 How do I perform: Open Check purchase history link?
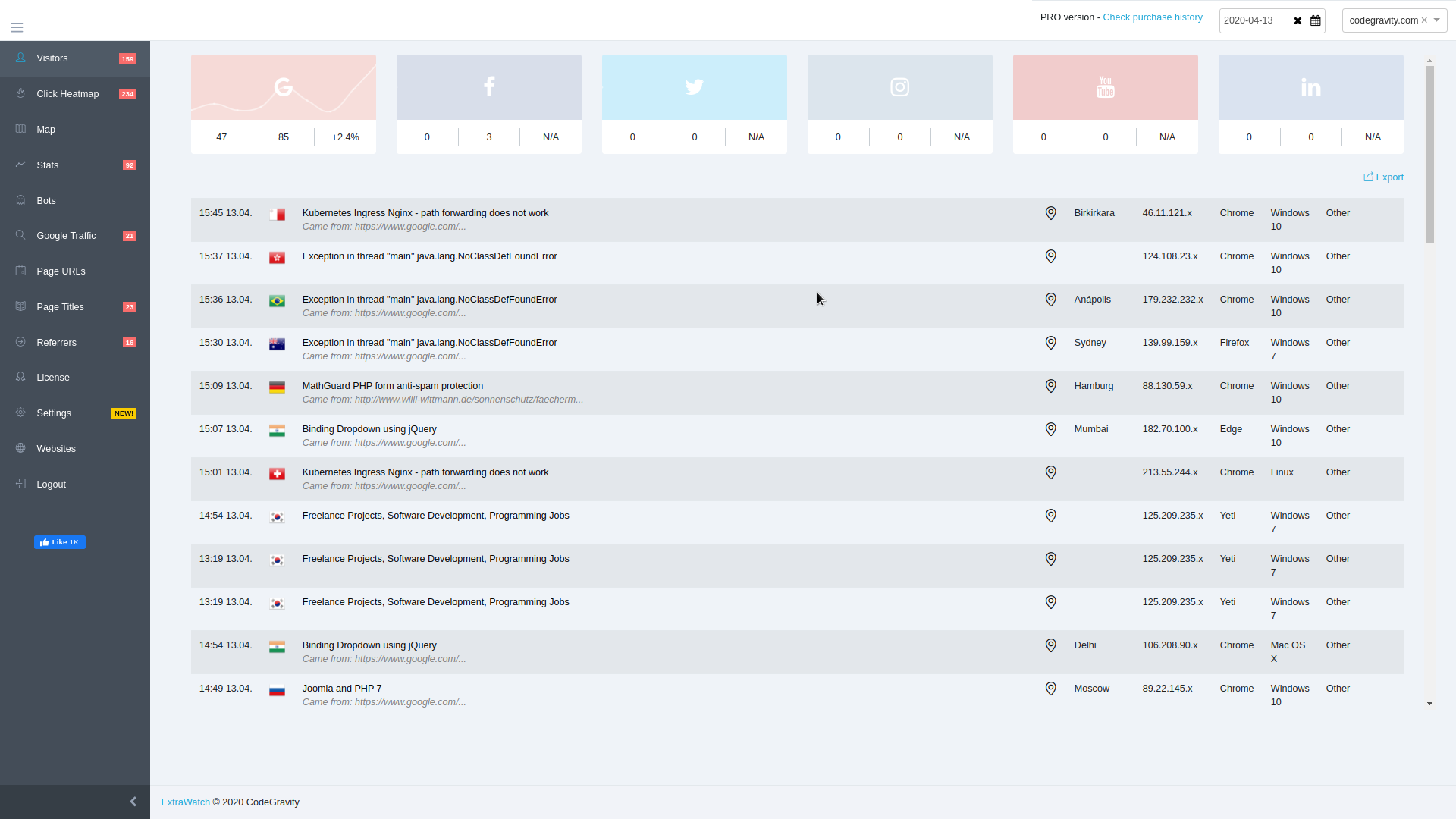1153,17
